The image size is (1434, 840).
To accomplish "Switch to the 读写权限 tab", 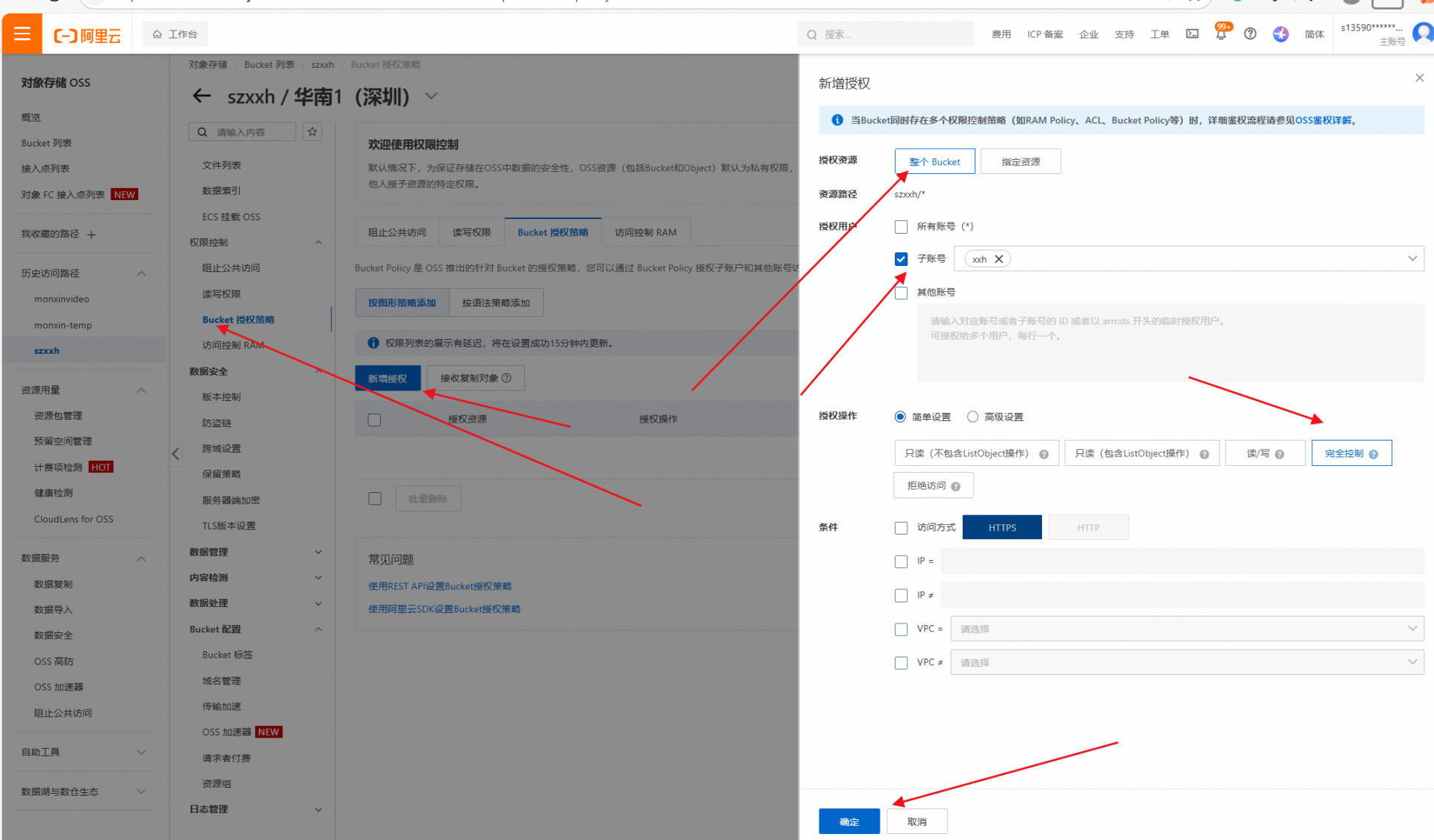I will (472, 232).
